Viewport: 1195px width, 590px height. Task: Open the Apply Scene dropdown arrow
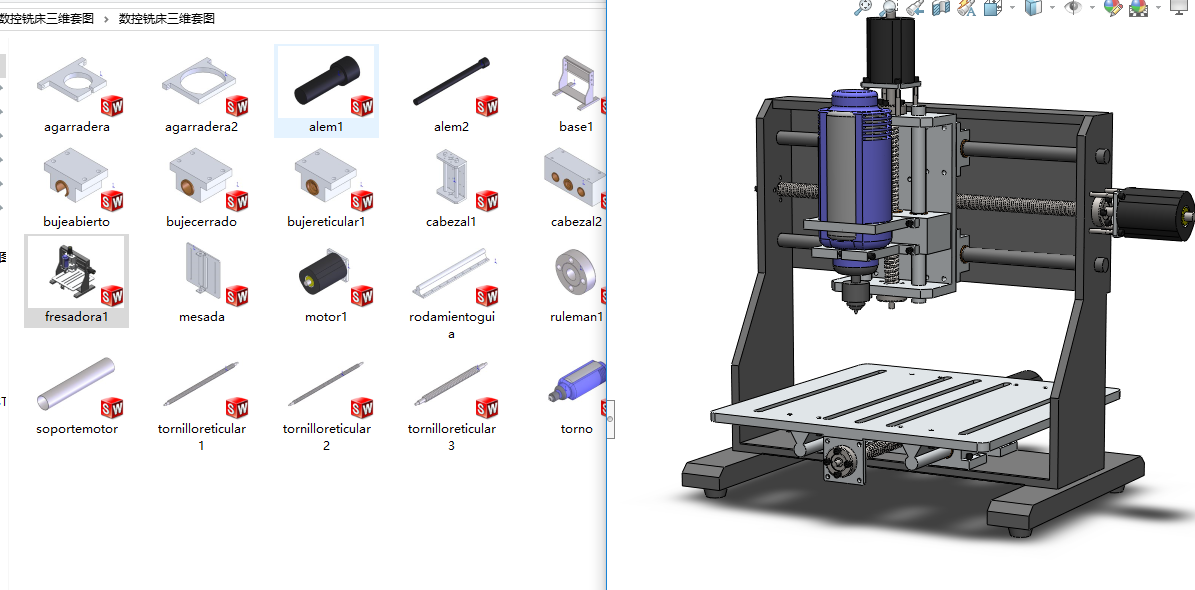pos(1158,8)
